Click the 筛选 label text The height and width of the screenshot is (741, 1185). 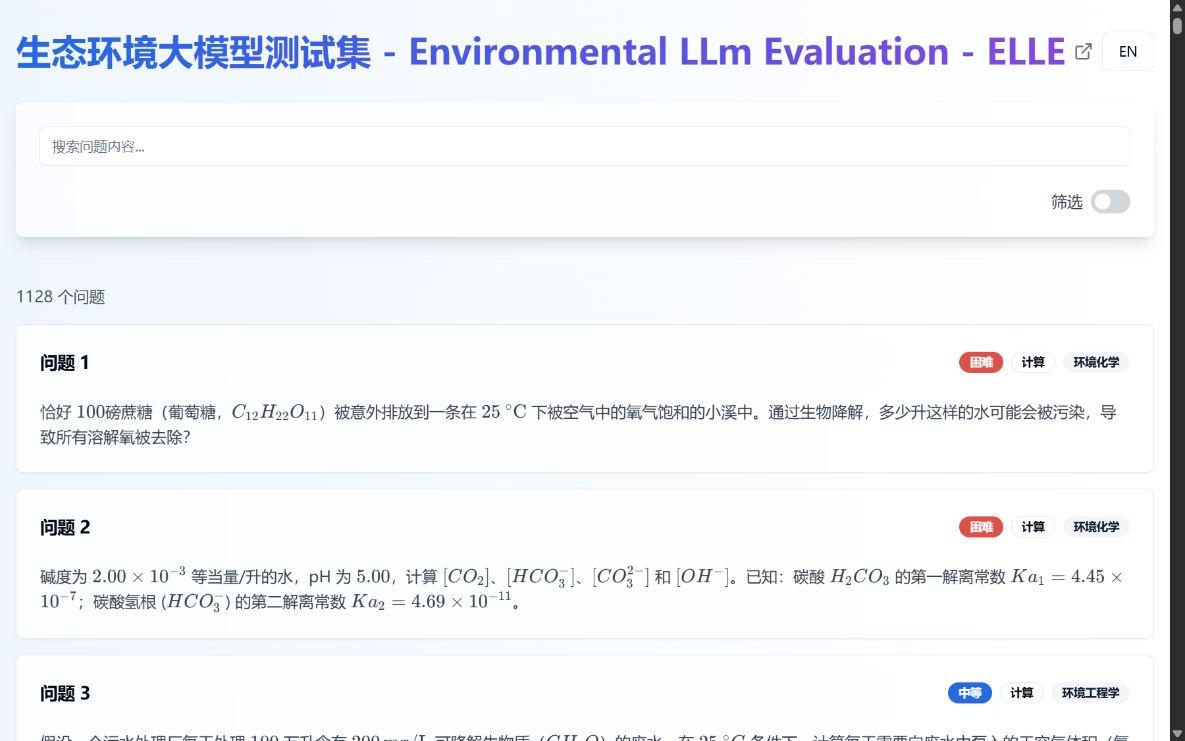[1066, 202]
